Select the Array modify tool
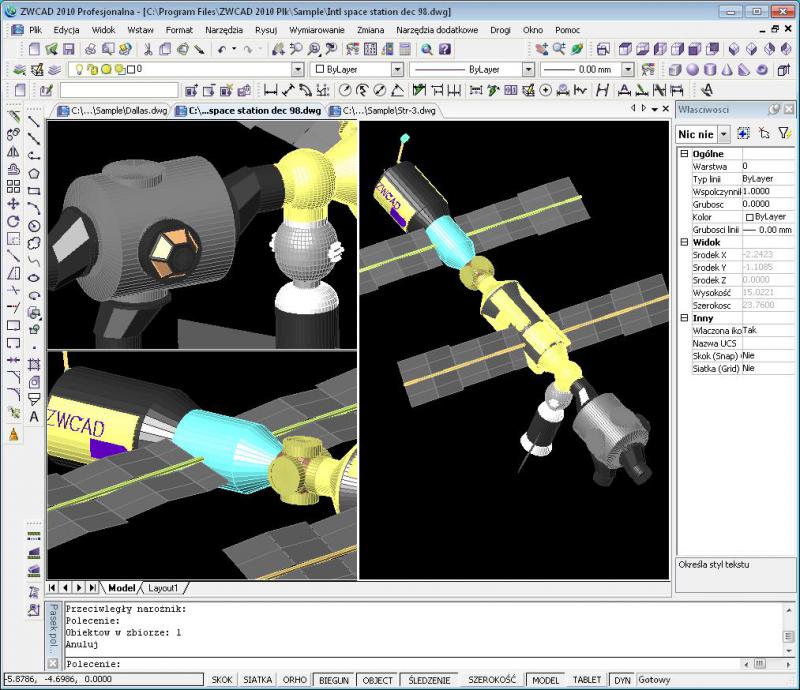Image resolution: width=800 pixels, height=690 pixels. [x=13, y=186]
